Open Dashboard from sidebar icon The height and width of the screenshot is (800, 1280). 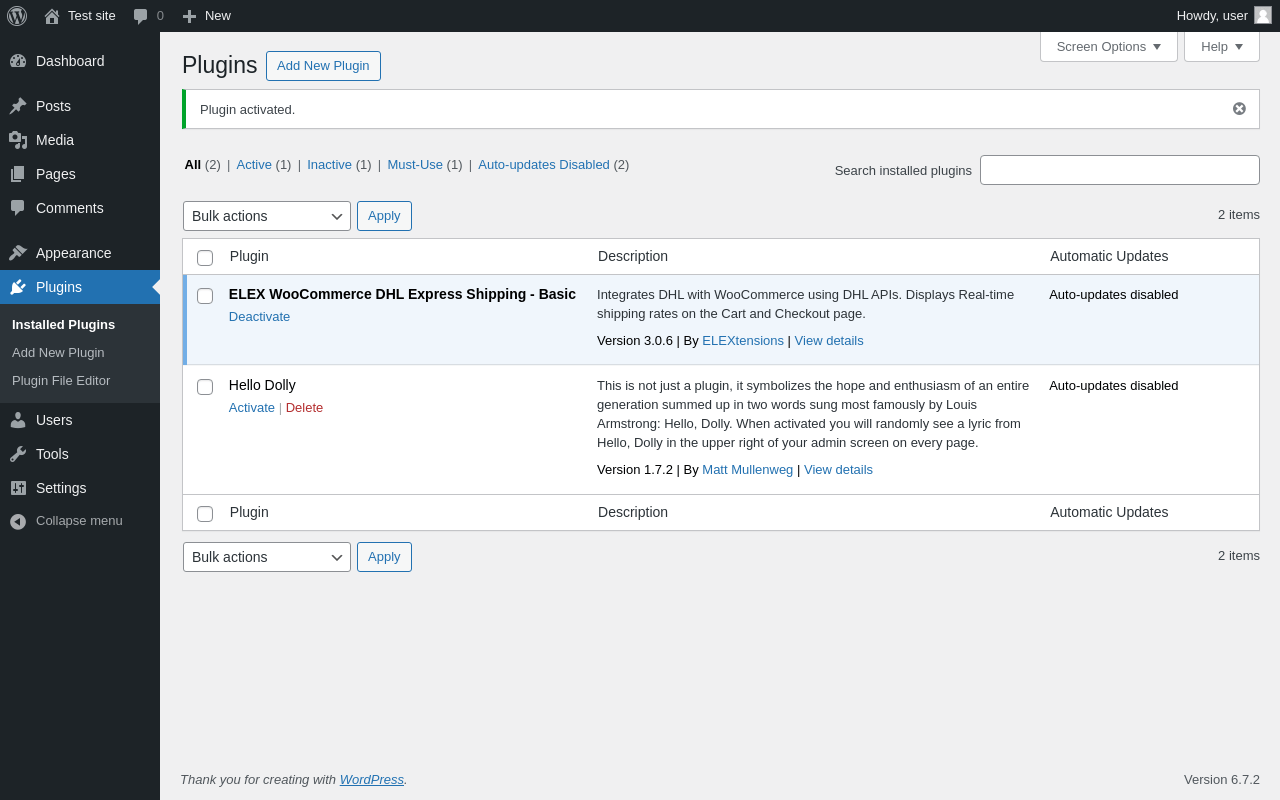pyautogui.click(x=18, y=61)
